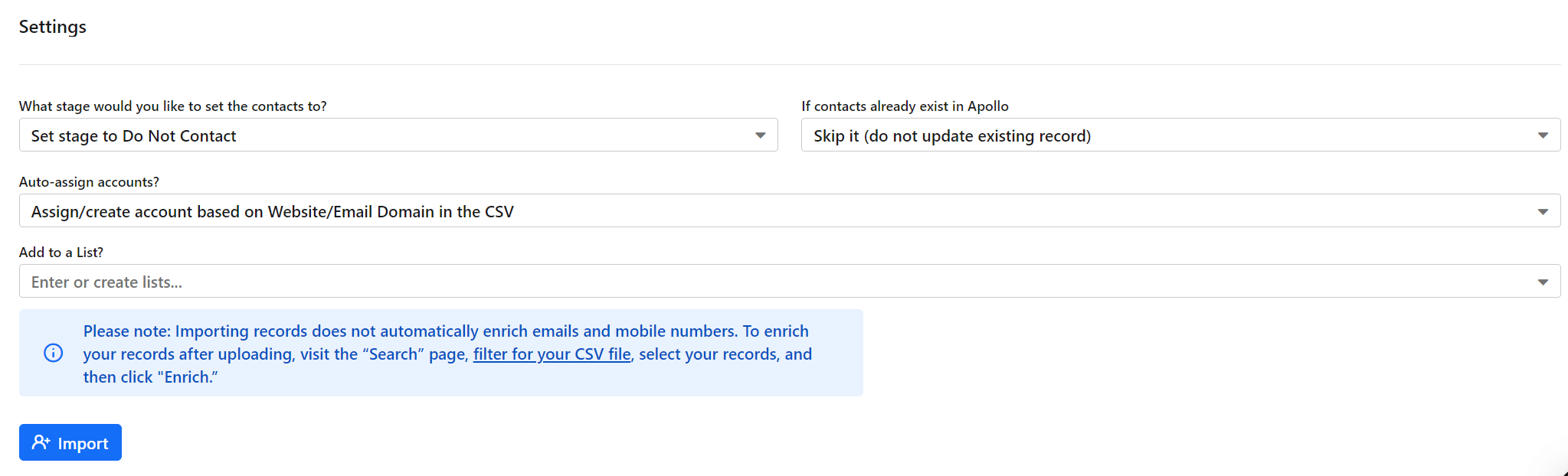Click the Settings heading
The image size is (1568, 476).
point(53,27)
